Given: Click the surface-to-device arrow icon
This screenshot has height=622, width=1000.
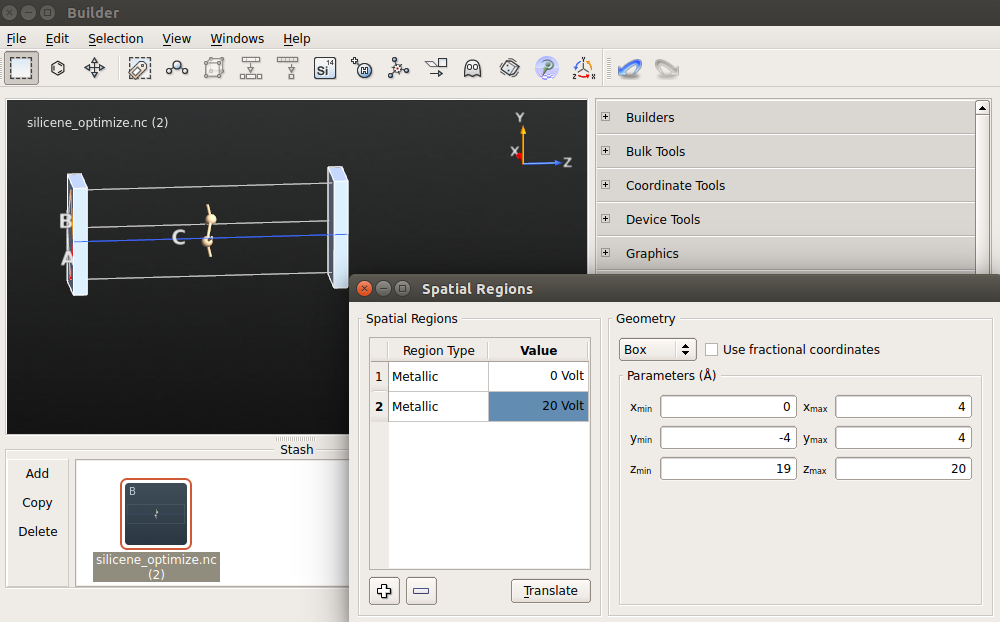Looking at the screenshot, I should (436, 68).
